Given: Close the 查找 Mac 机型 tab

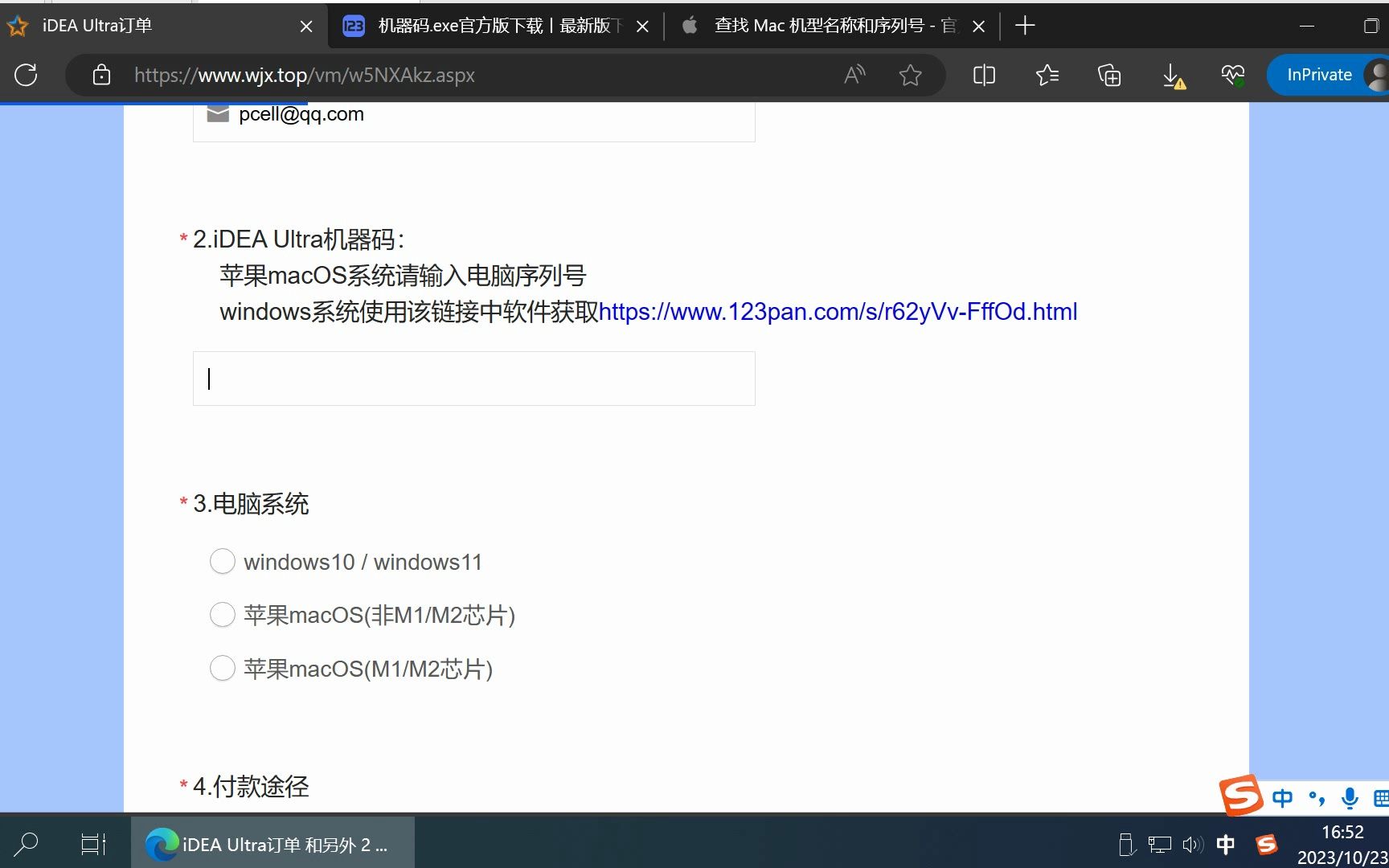Looking at the screenshot, I should (x=978, y=27).
